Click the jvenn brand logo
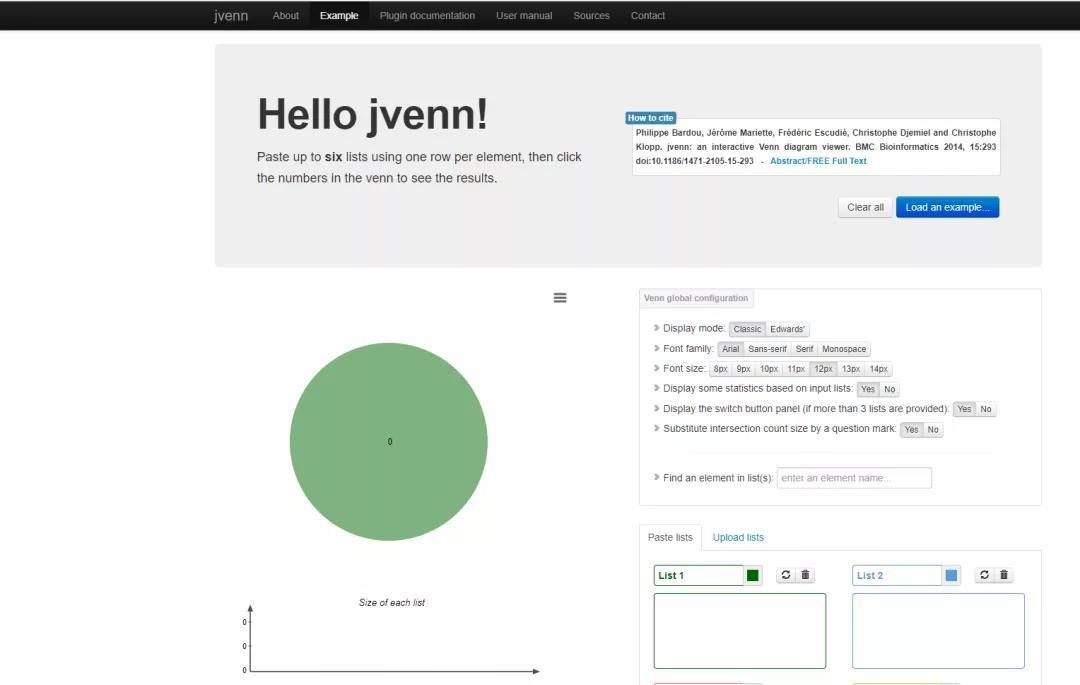 231,16
